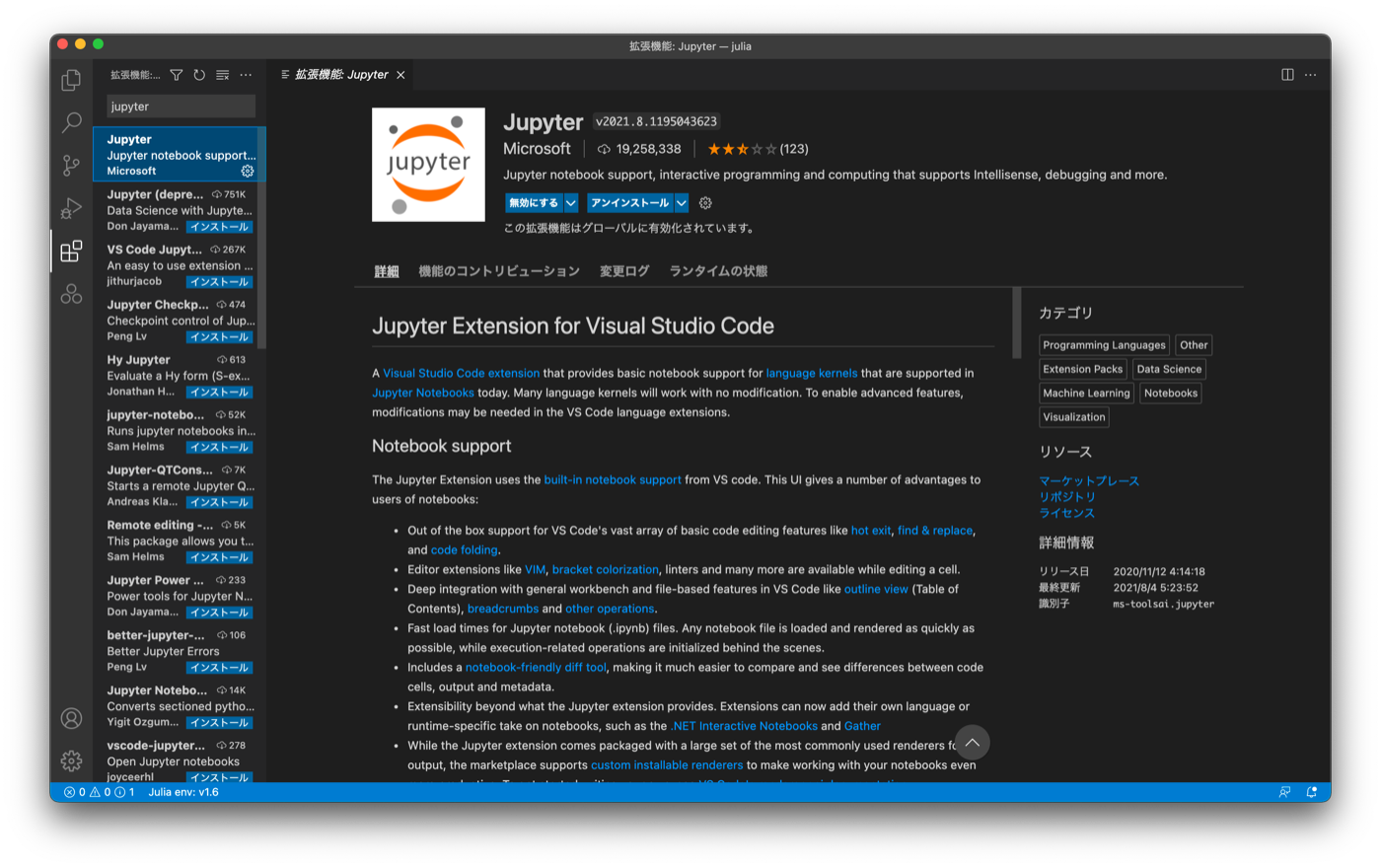
Task: Open the built-in notebook support link
Action: [613, 479]
